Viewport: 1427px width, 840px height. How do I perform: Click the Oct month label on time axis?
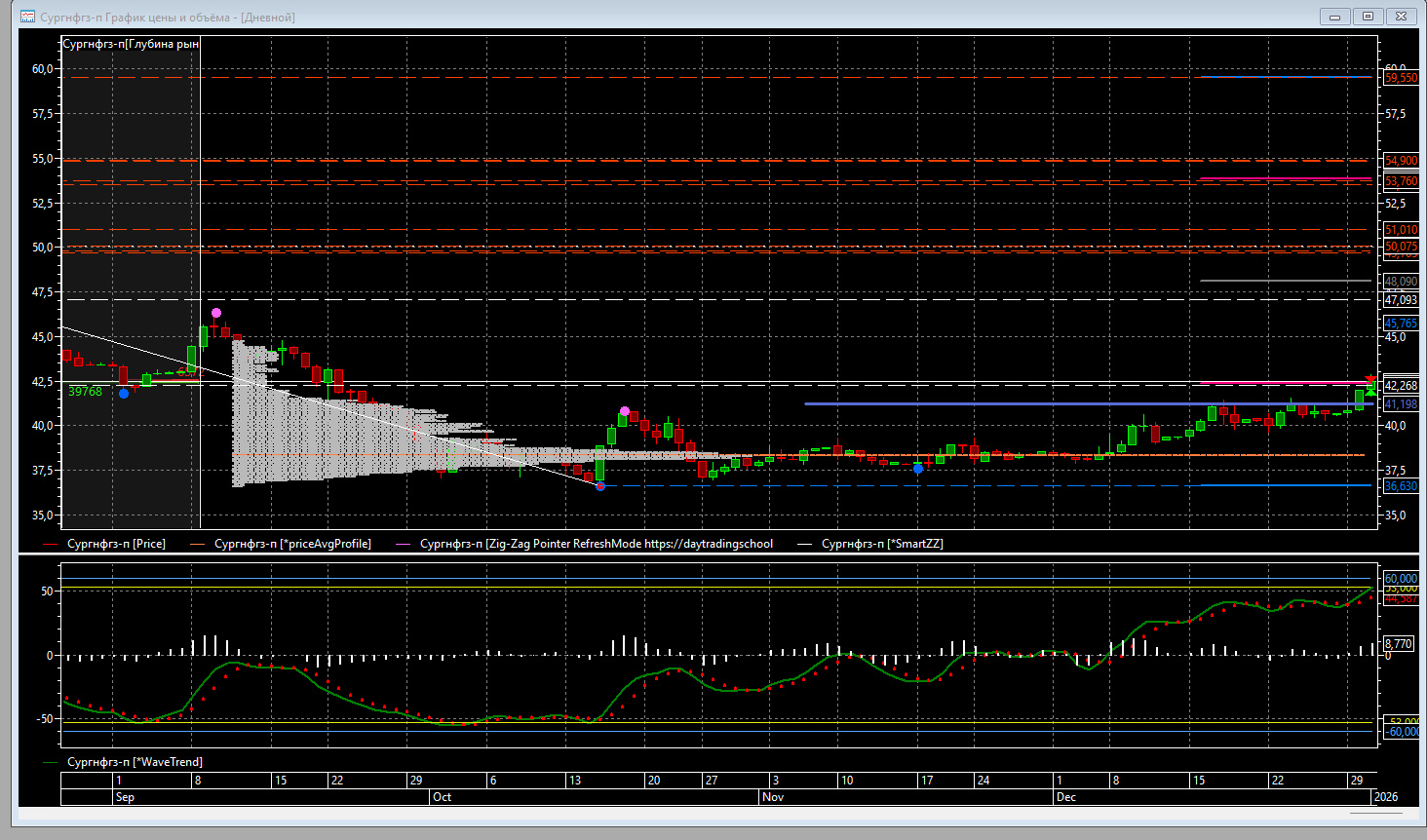tap(442, 797)
